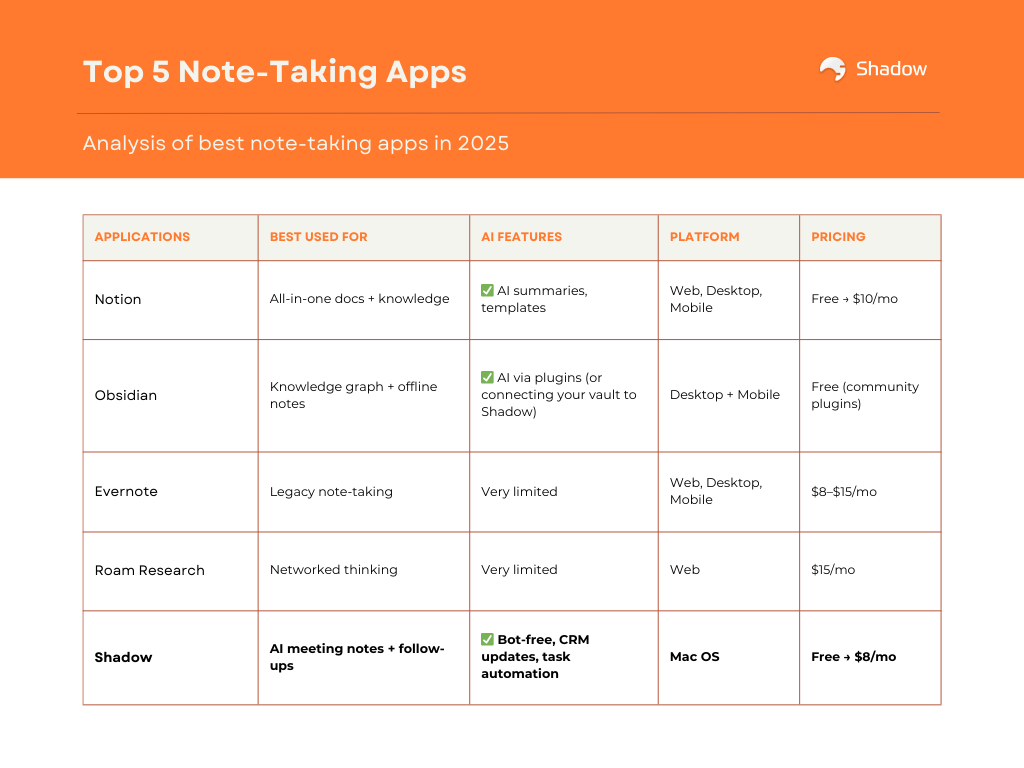Select the Evernote app entry
The width and height of the screenshot is (1024, 768).
(x=126, y=491)
